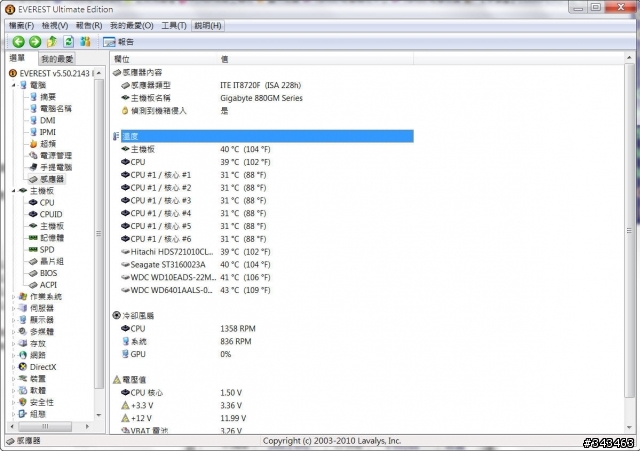Switch to the 選單 tab
The image size is (640, 451).
(18, 58)
